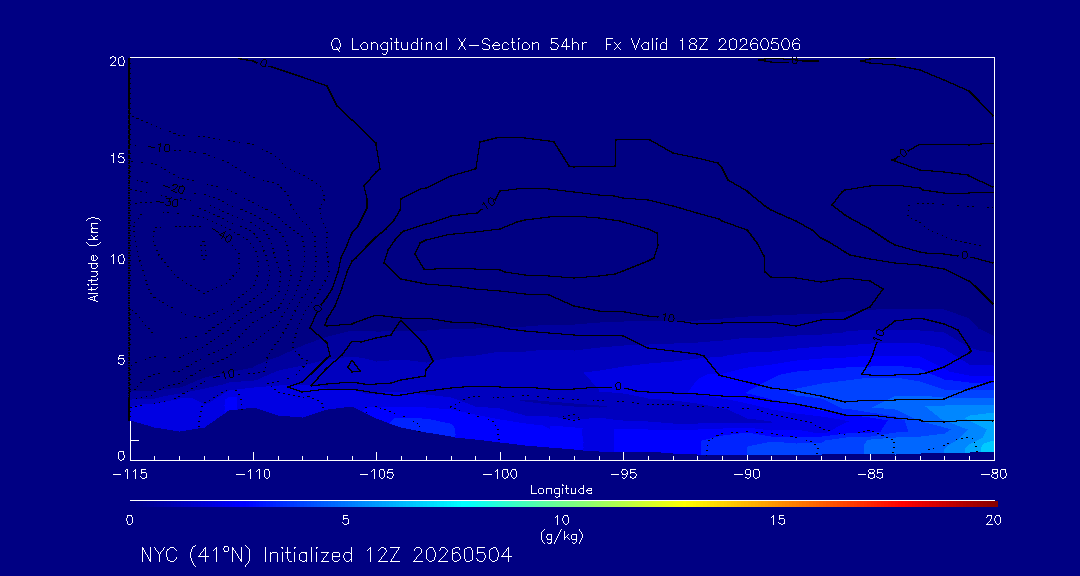Select the -115 longitude tick label
The image size is (1080, 576).
[130, 475]
